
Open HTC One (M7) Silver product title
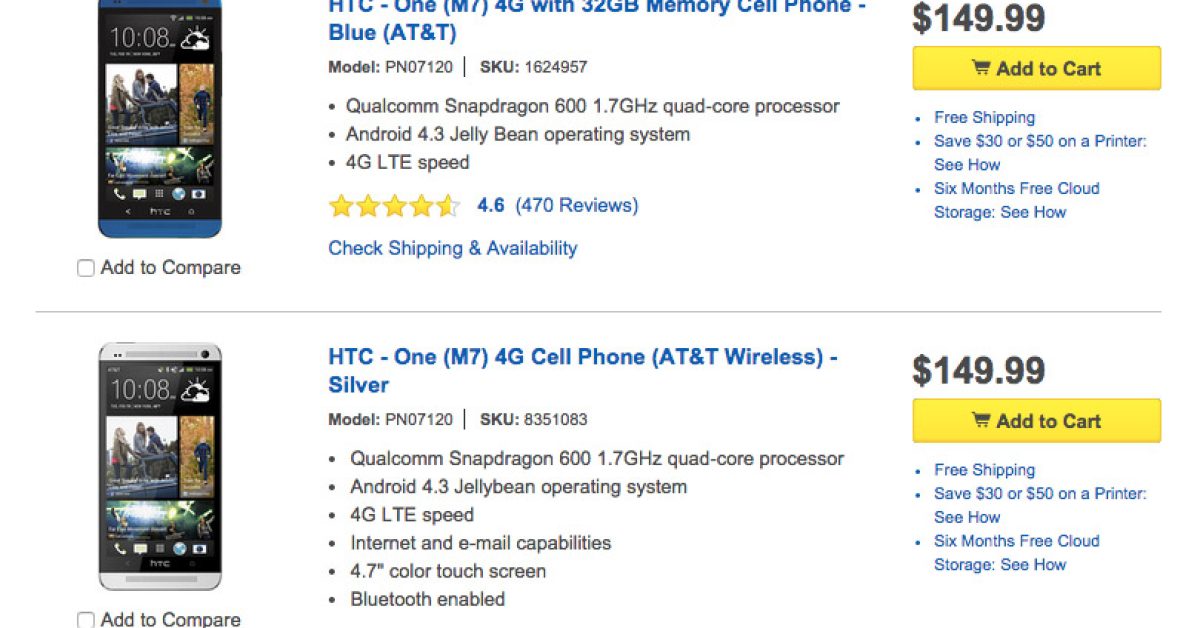(x=582, y=370)
